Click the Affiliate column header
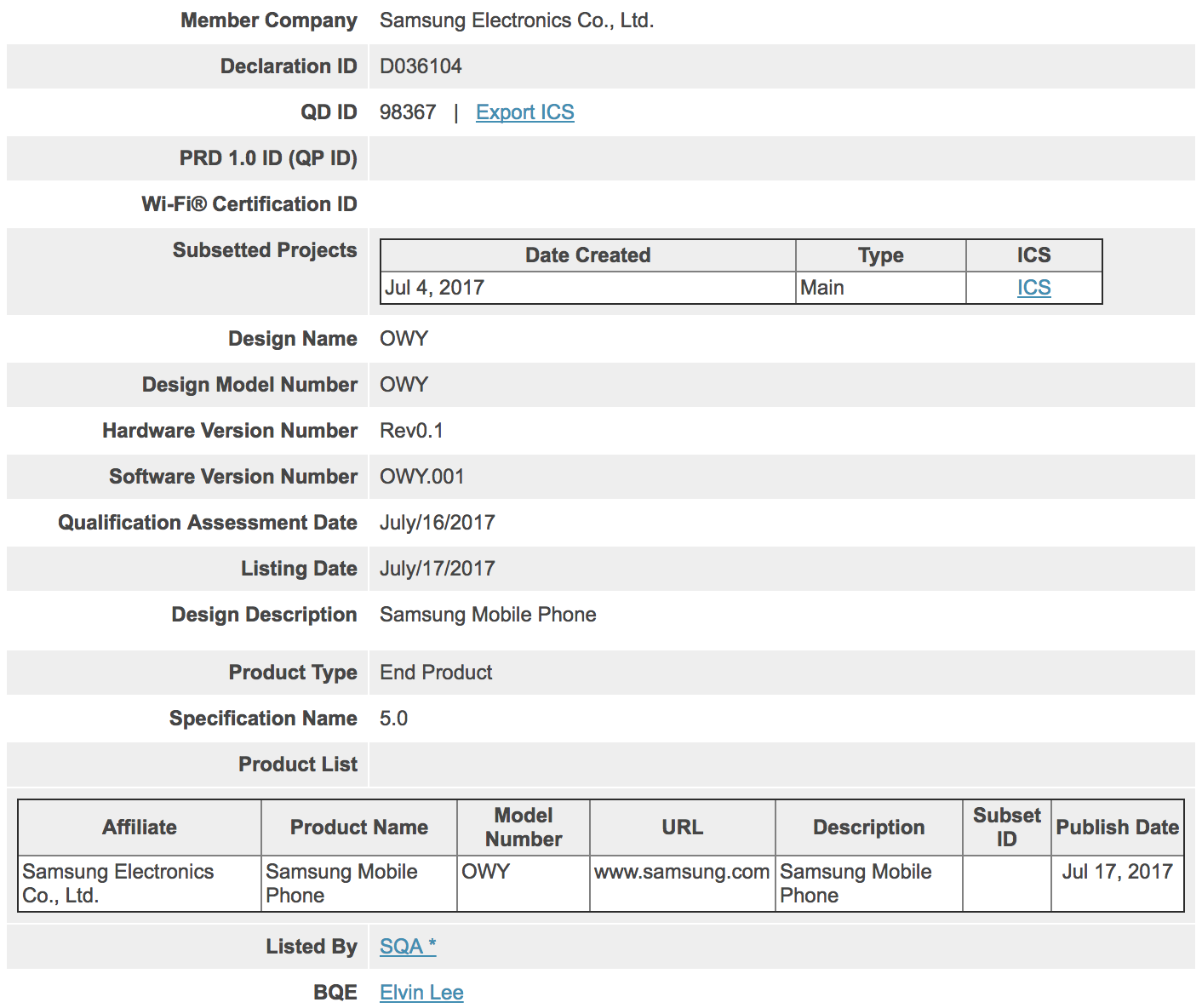This screenshot has width=1202, height=1008. (140, 828)
